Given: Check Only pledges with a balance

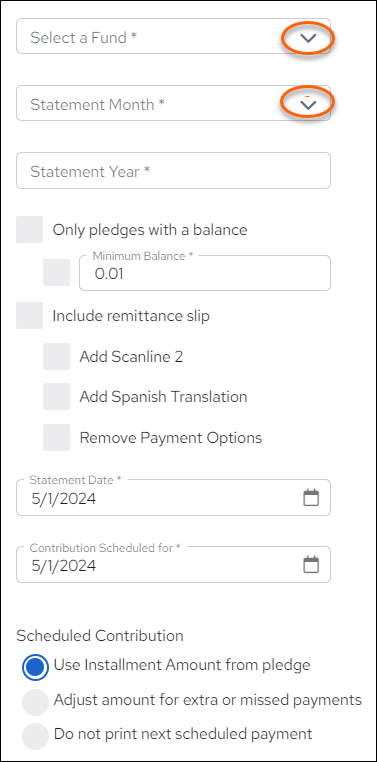Looking at the screenshot, I should (30, 229).
